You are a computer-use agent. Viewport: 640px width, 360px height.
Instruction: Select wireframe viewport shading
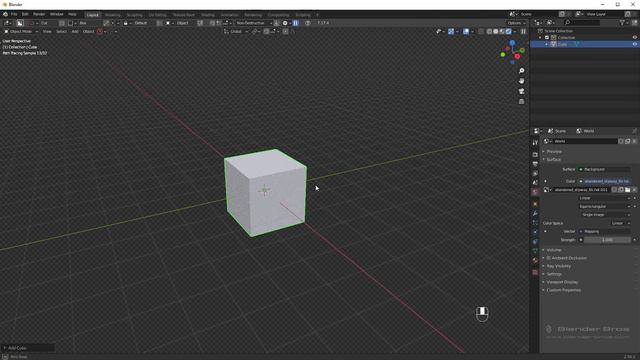pyautogui.click(x=489, y=31)
